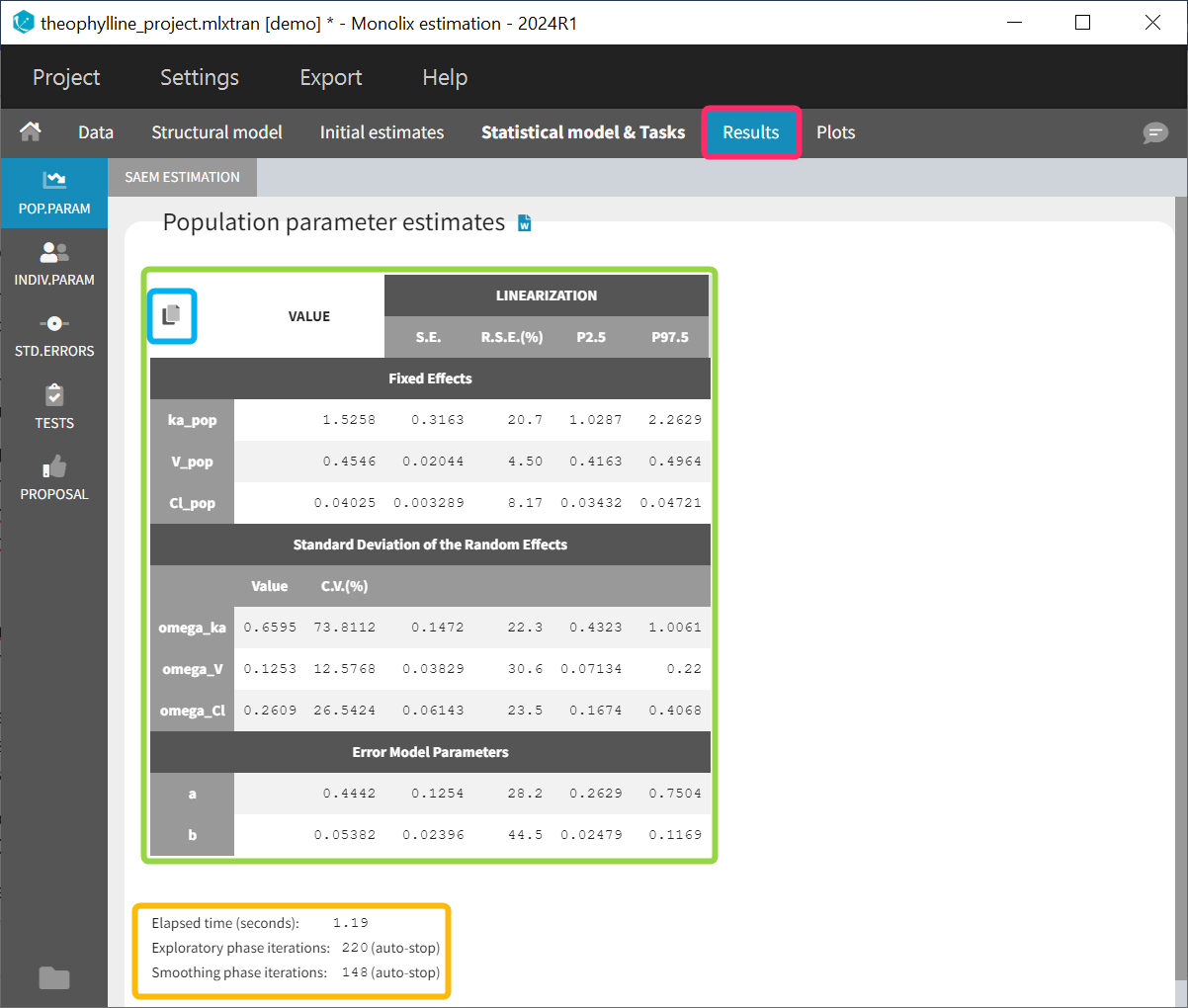This screenshot has width=1188, height=1008.
Task: Open the folder icon in the sidebar
Action: click(53, 977)
